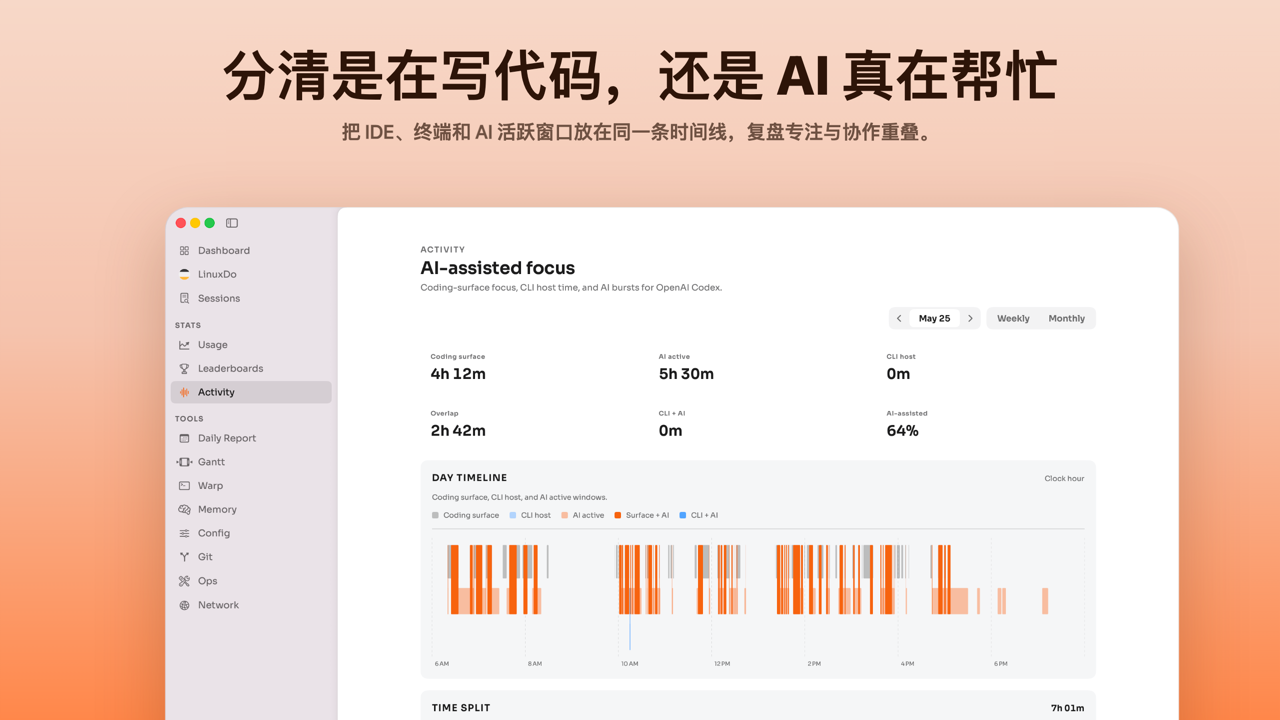Image resolution: width=1280 pixels, height=720 pixels.
Task: Click the LinuxDo avatar icon
Action: tap(184, 274)
